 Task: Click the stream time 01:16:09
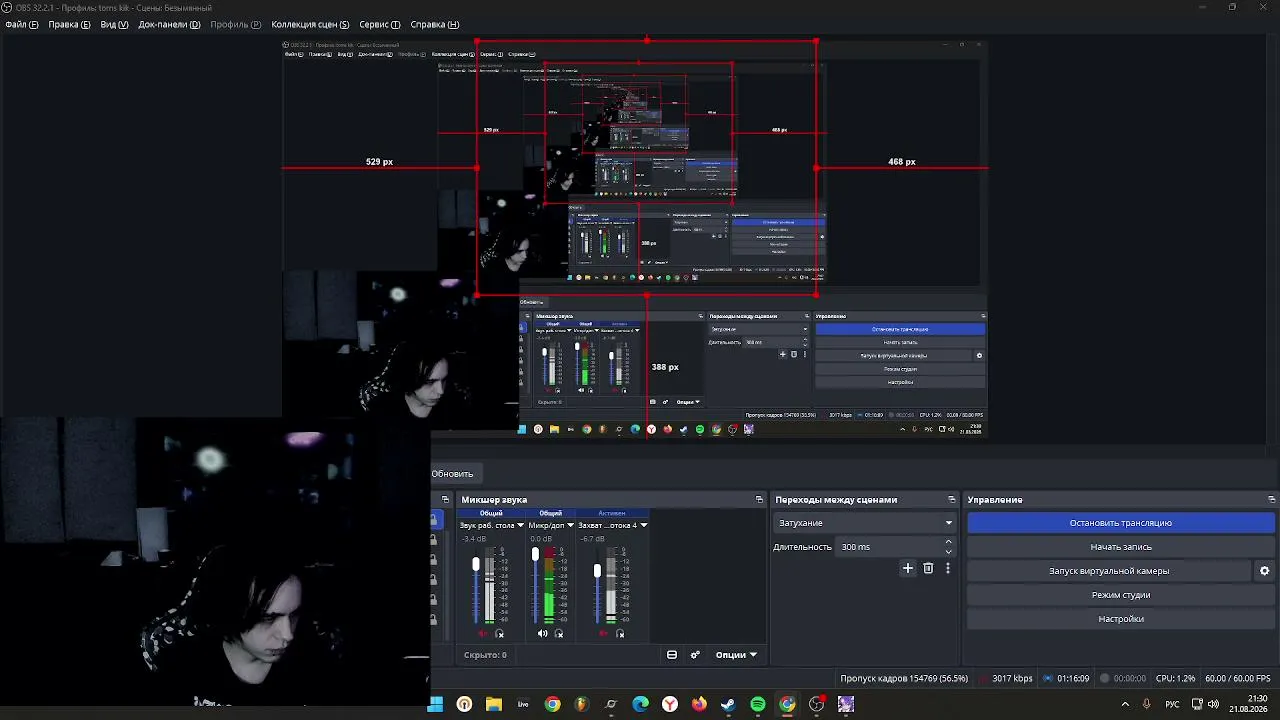(x=1073, y=679)
